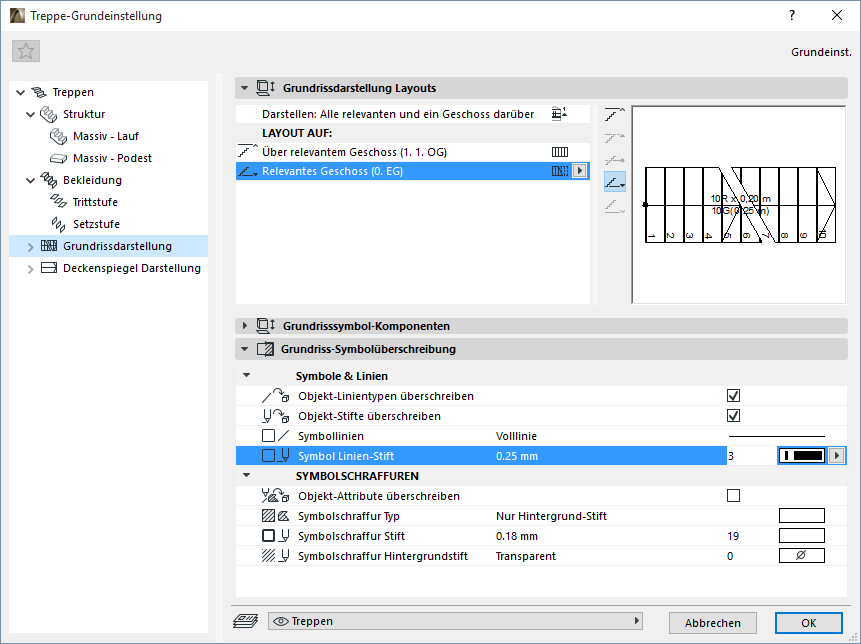
Task: Collapse the SYMBOLSCHRAFFUREN group
Action: pyautogui.click(x=247, y=475)
